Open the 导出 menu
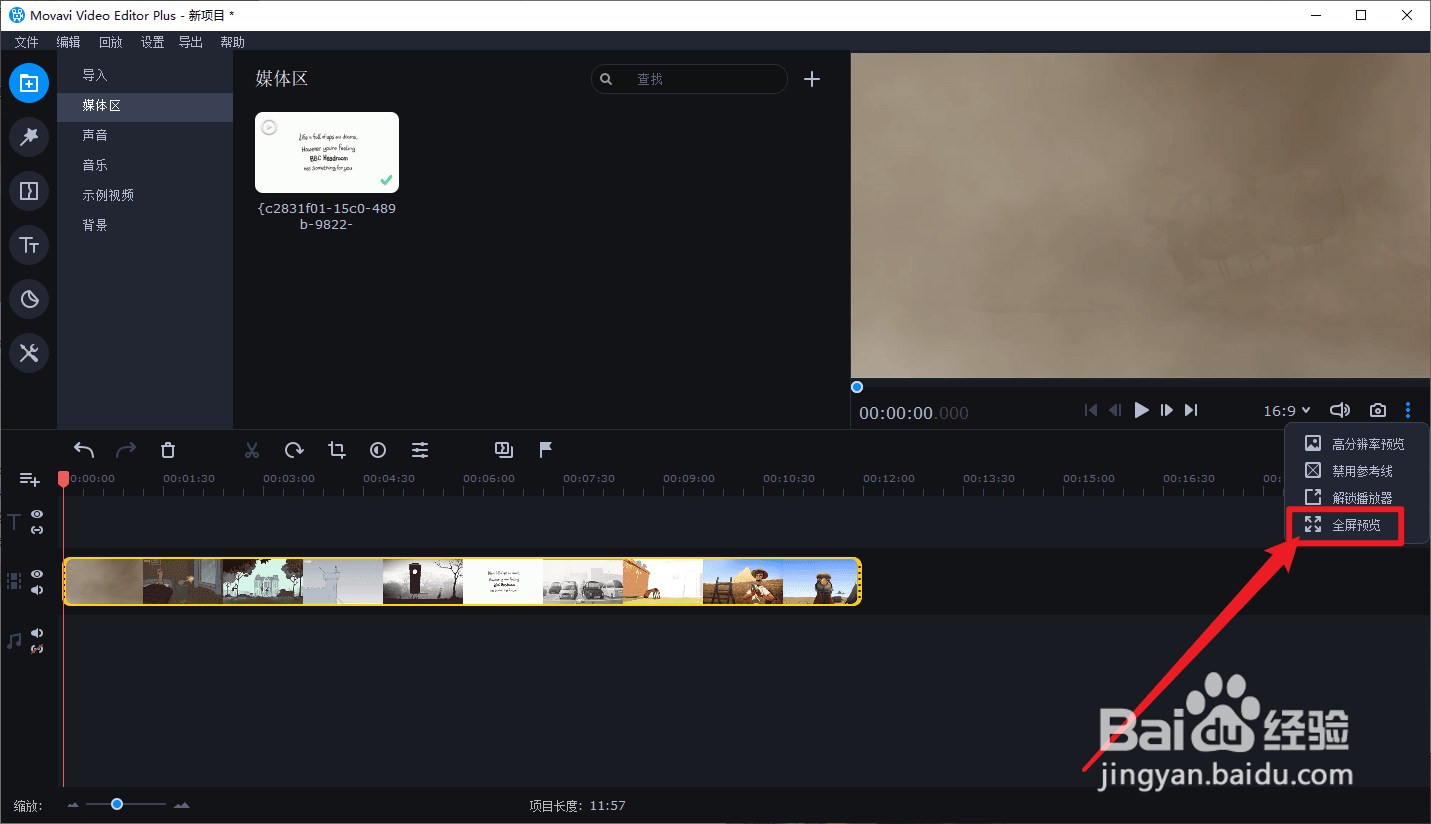The height and width of the screenshot is (824, 1431). click(190, 42)
